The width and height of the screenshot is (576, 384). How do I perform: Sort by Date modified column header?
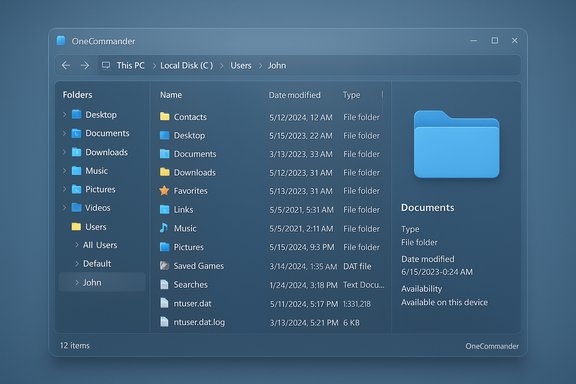tap(295, 95)
